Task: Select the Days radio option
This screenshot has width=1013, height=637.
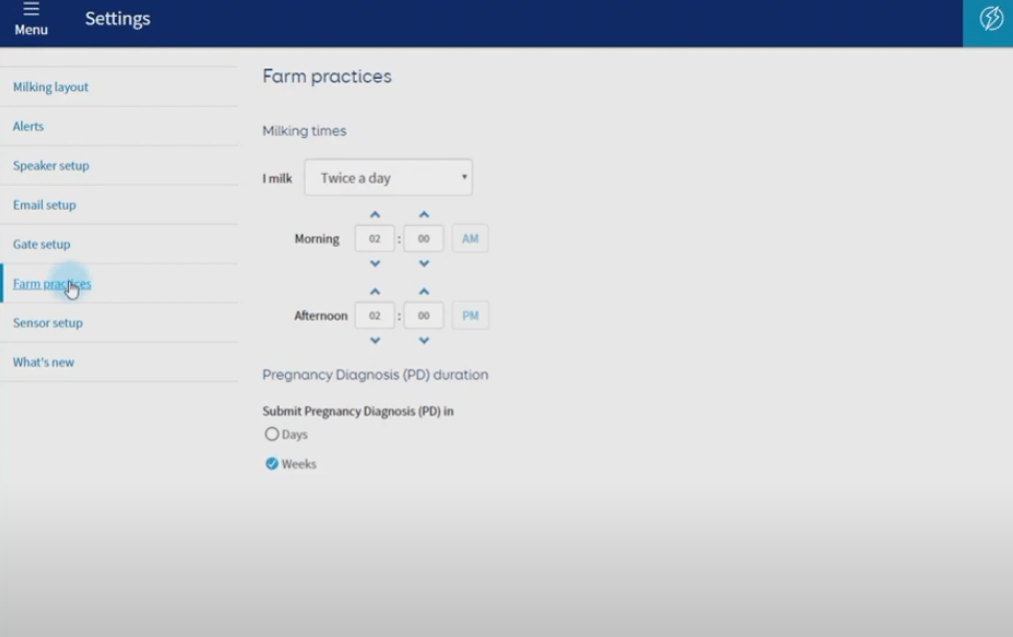Action: 272,434
